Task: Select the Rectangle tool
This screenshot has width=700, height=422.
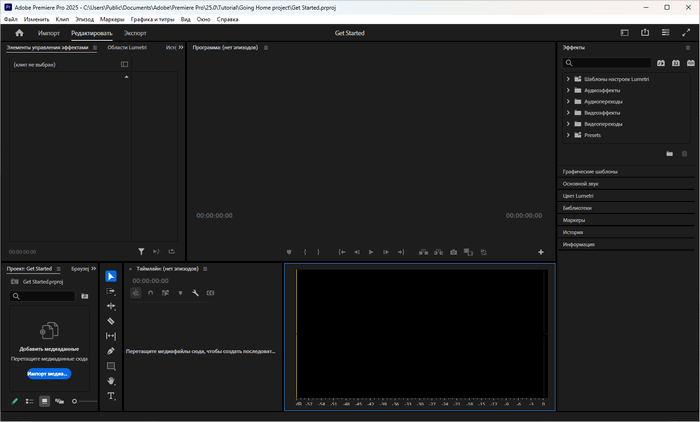Action: pyautogui.click(x=111, y=366)
